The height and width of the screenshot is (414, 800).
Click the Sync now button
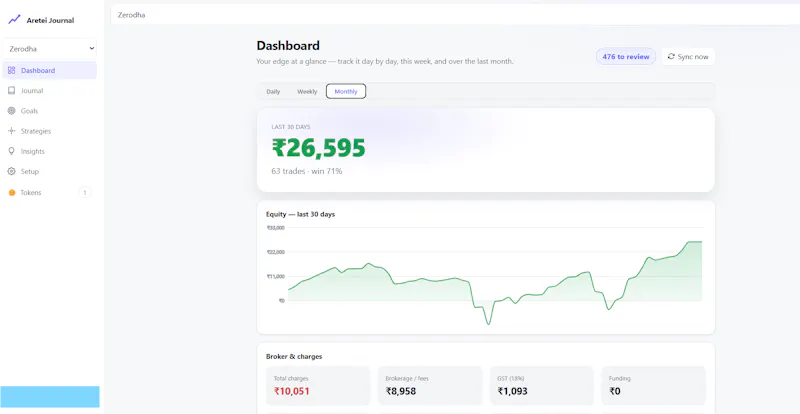(688, 57)
